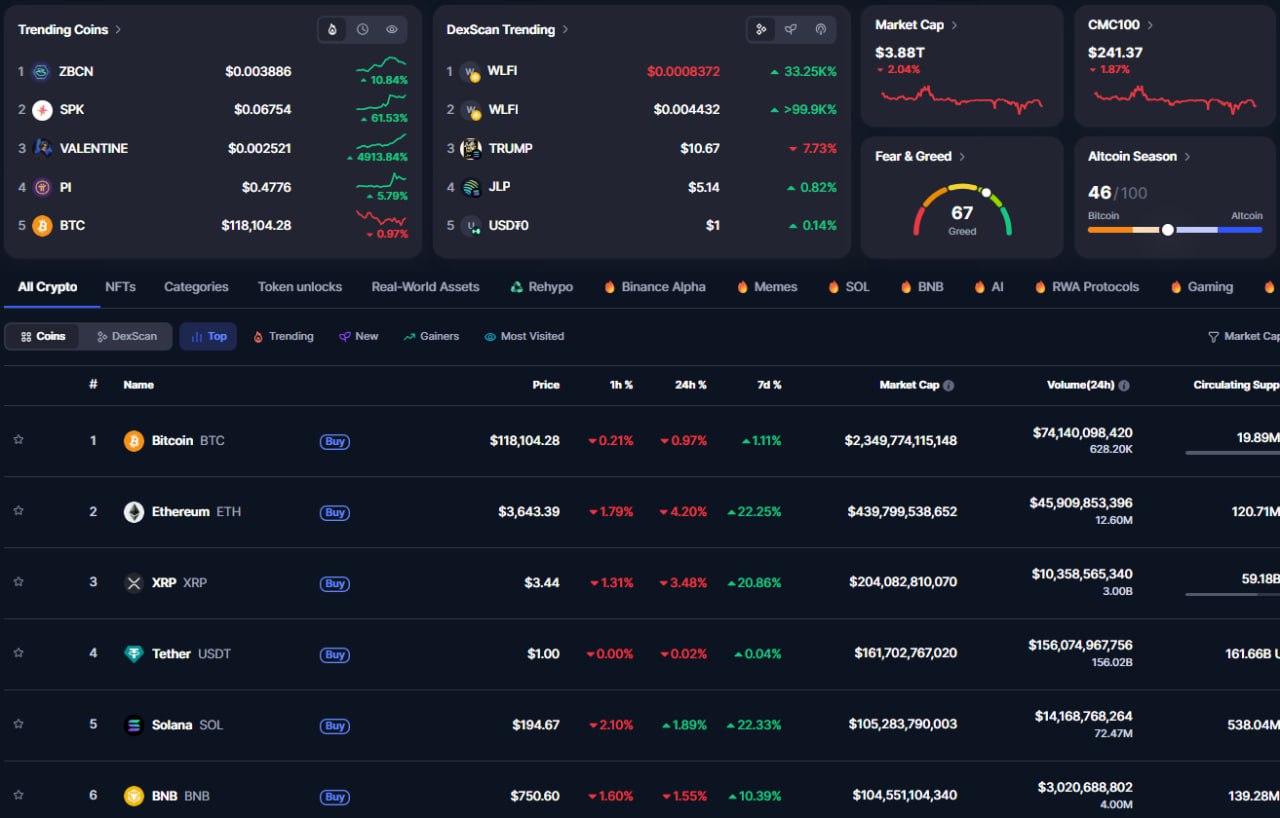The image size is (1280, 818).
Task: Click the star beside XRP row
Action: 18,582
